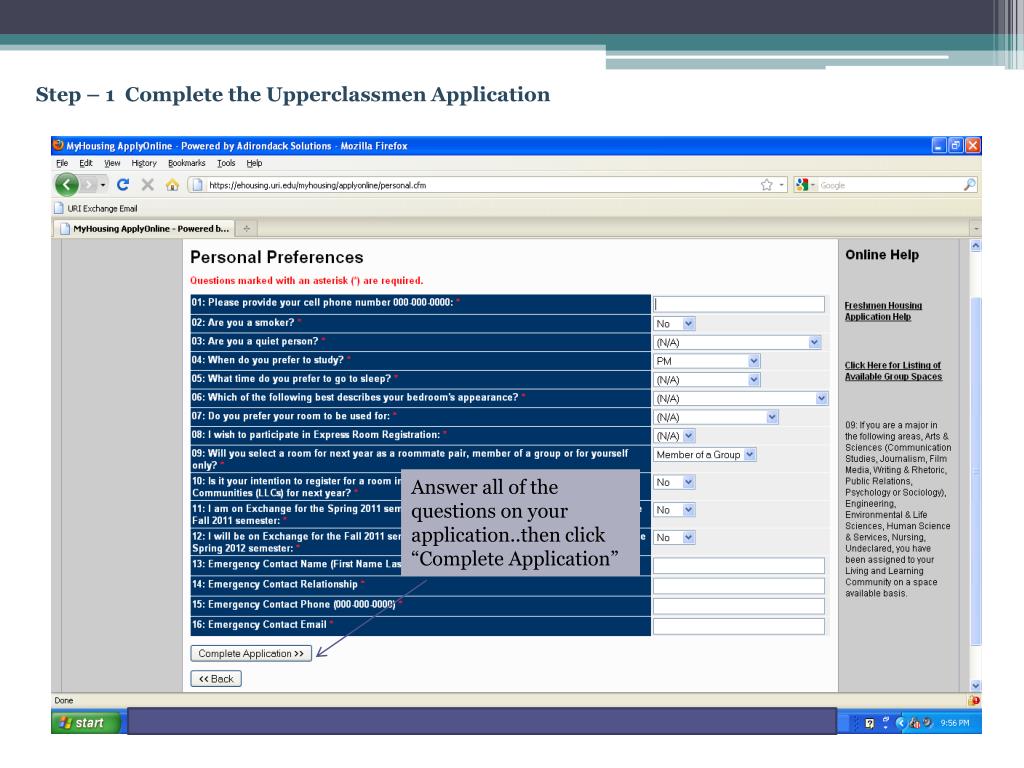Open the question 11 Exchange Spring dropdown
The width and height of the screenshot is (1024, 768).
(675, 509)
